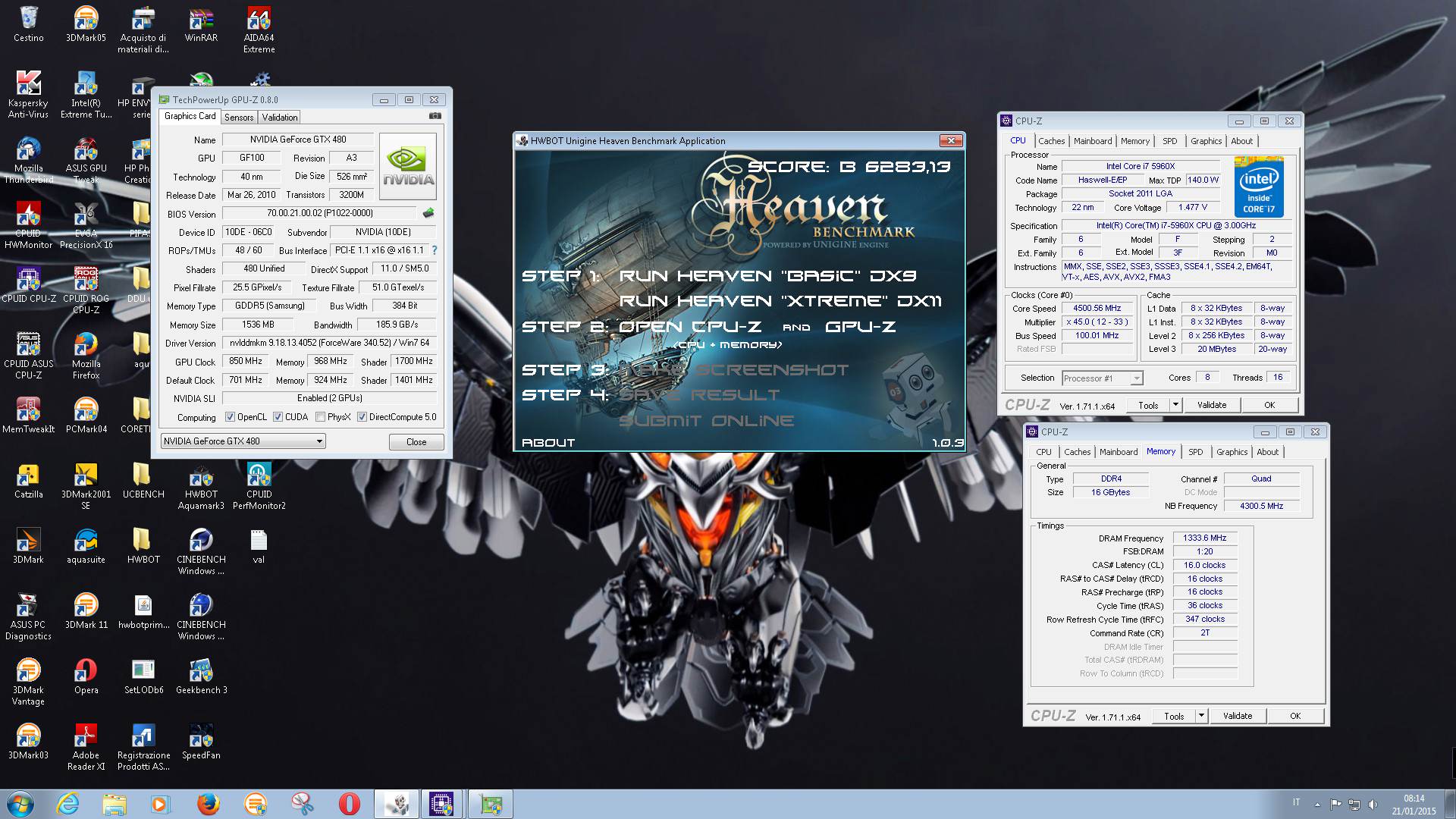Launch PCMark04 desktop shortcut
The width and height of the screenshot is (1456, 819).
86,415
